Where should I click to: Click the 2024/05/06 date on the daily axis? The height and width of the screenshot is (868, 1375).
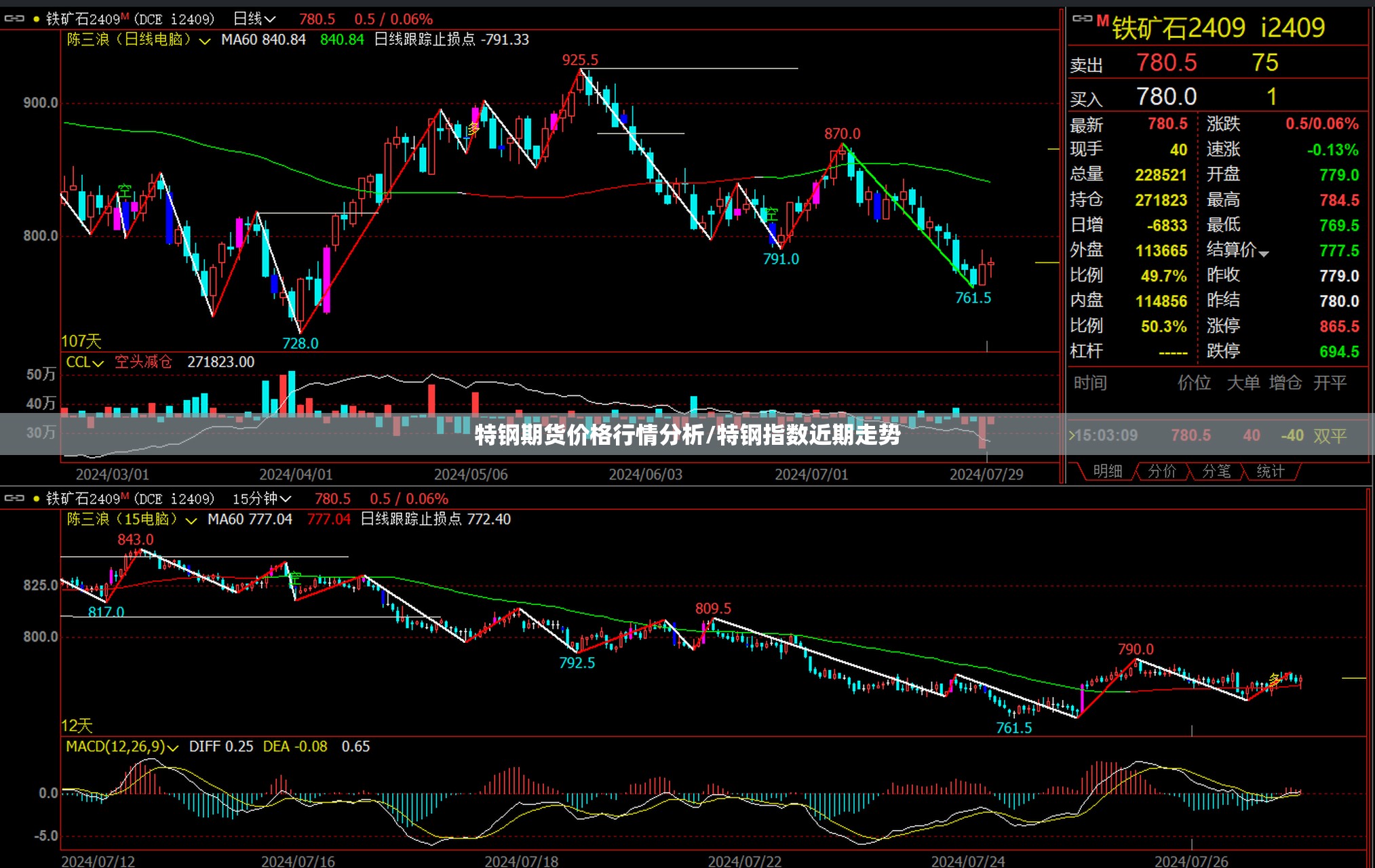471,475
